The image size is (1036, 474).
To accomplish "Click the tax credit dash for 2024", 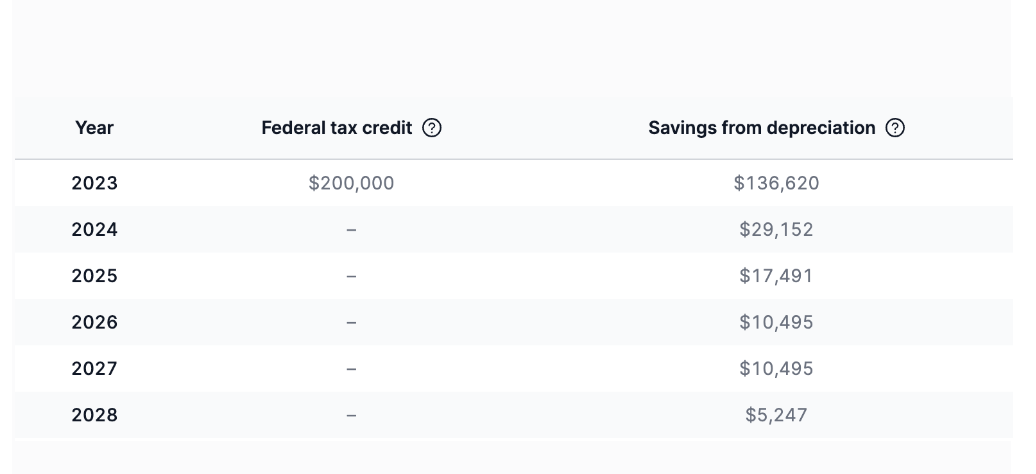I will pos(351,230).
